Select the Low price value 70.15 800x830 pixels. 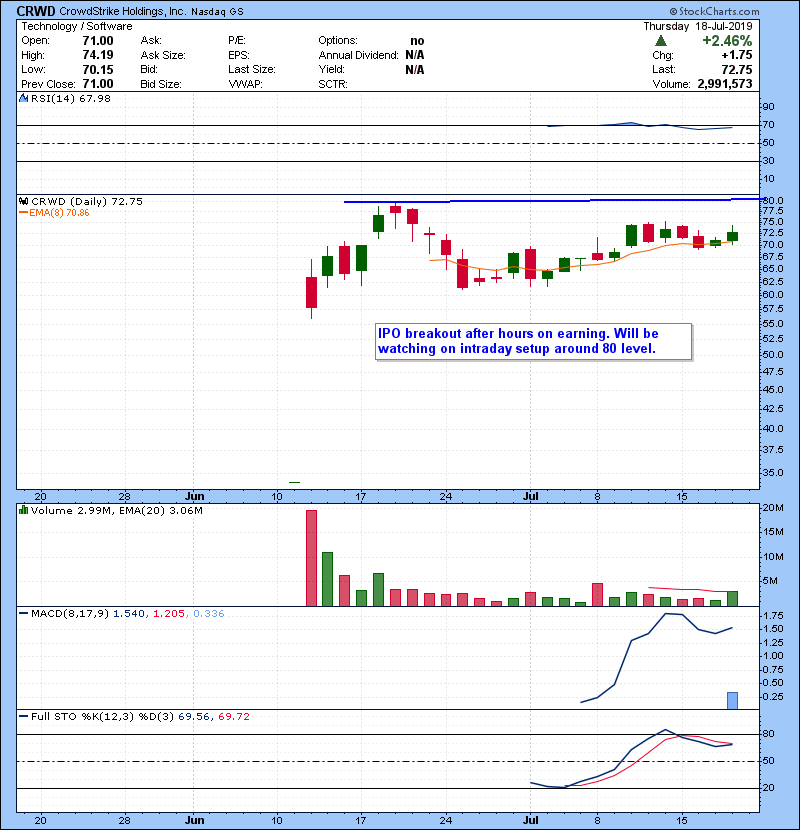(x=98, y=69)
